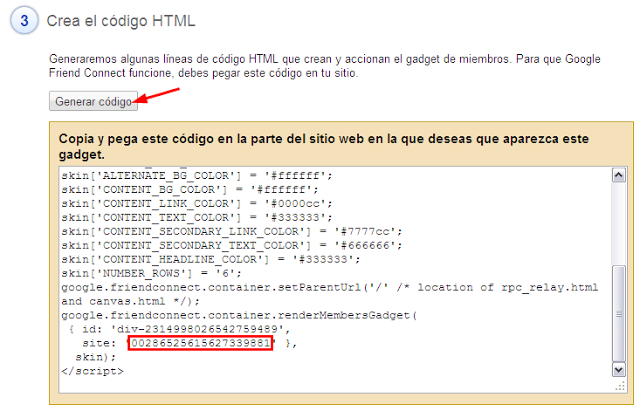The height and width of the screenshot is (411, 640).
Task: Click the Google Friend Connect description paragraph
Action: [323, 67]
